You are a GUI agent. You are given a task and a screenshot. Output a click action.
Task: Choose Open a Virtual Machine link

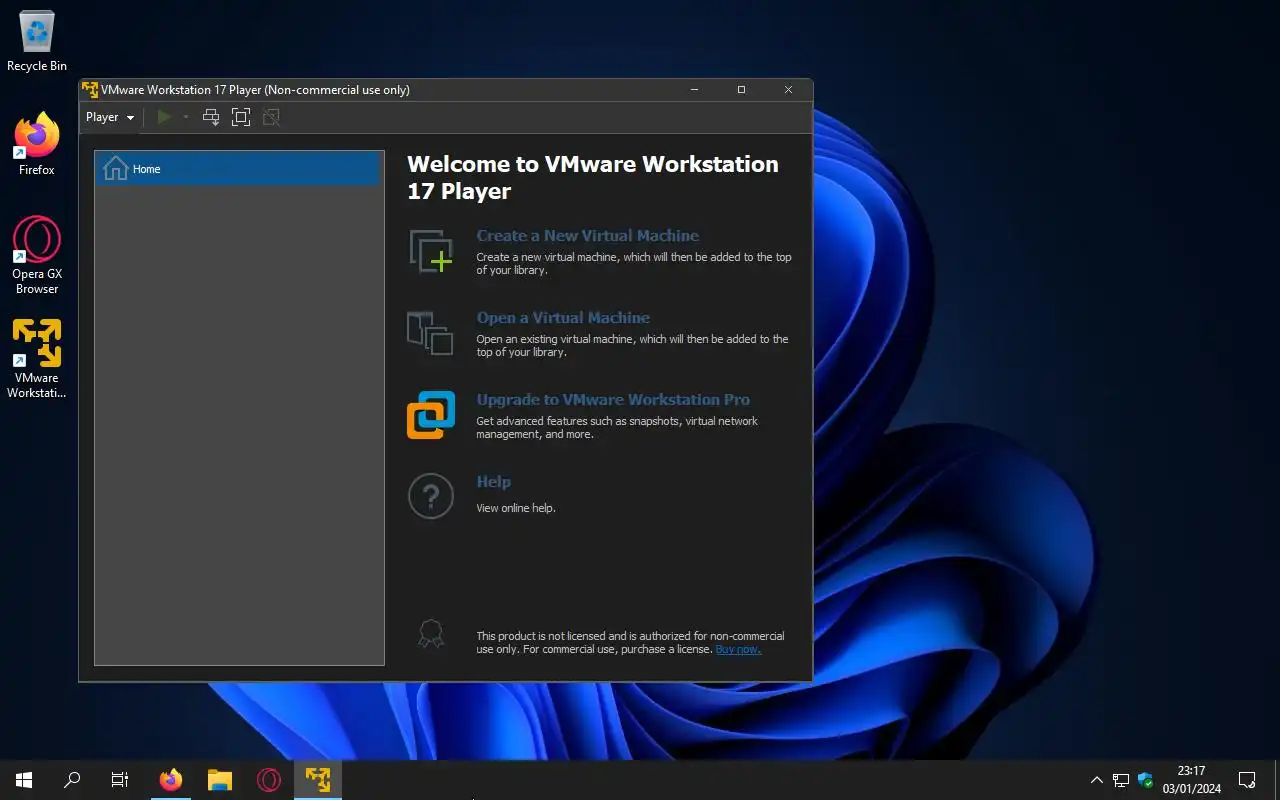tap(563, 318)
